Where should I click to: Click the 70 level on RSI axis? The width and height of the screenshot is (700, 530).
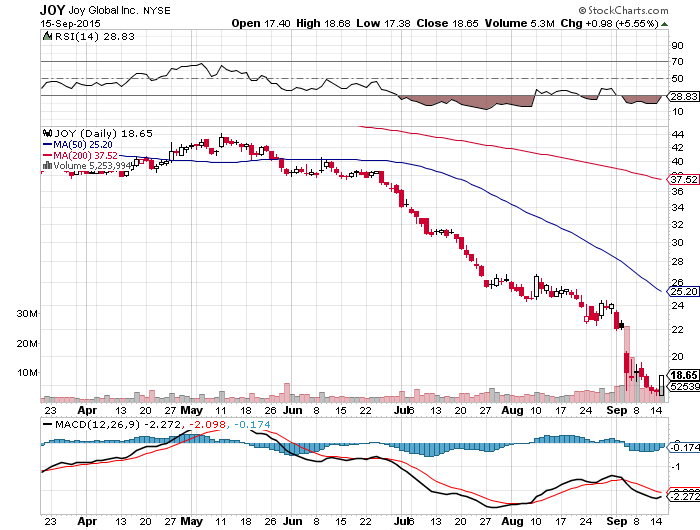pos(677,62)
